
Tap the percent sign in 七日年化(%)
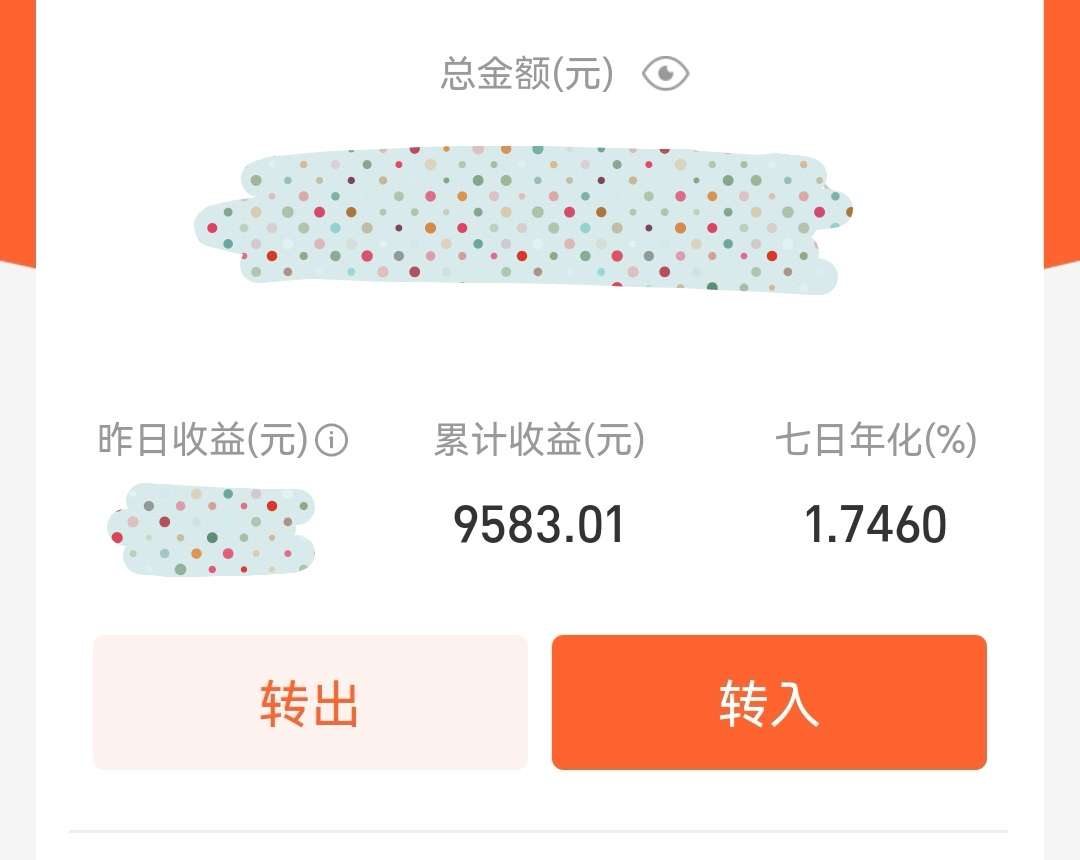(x=951, y=440)
